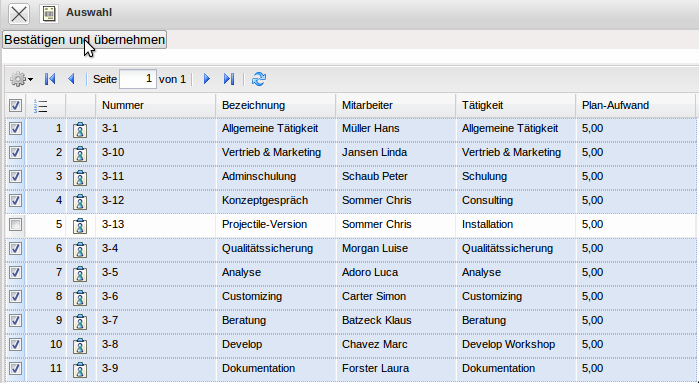Open task icon for Vertrieb & Marketing row
Screen dimensions: 699x383
(80, 153)
